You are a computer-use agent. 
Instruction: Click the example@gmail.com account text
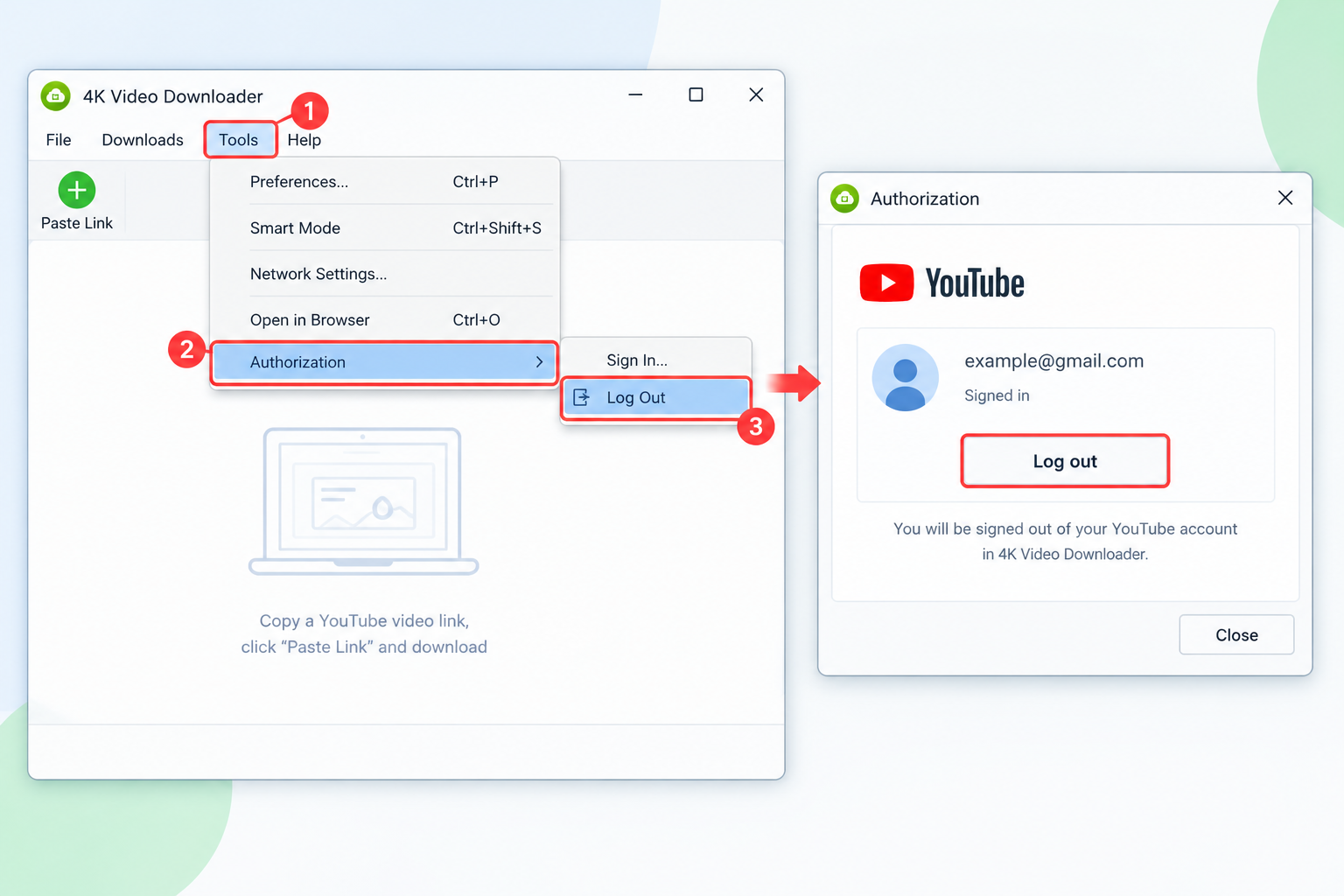click(1053, 360)
